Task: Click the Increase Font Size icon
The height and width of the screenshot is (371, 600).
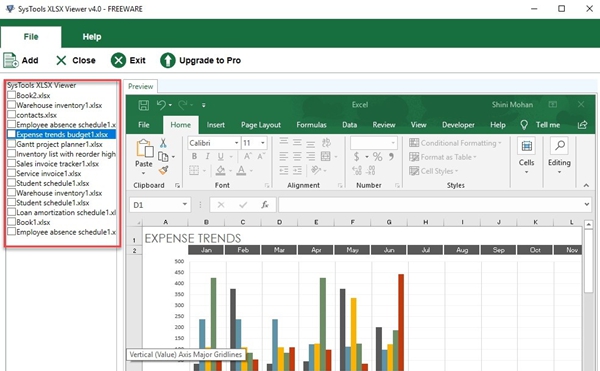Action: [248, 156]
